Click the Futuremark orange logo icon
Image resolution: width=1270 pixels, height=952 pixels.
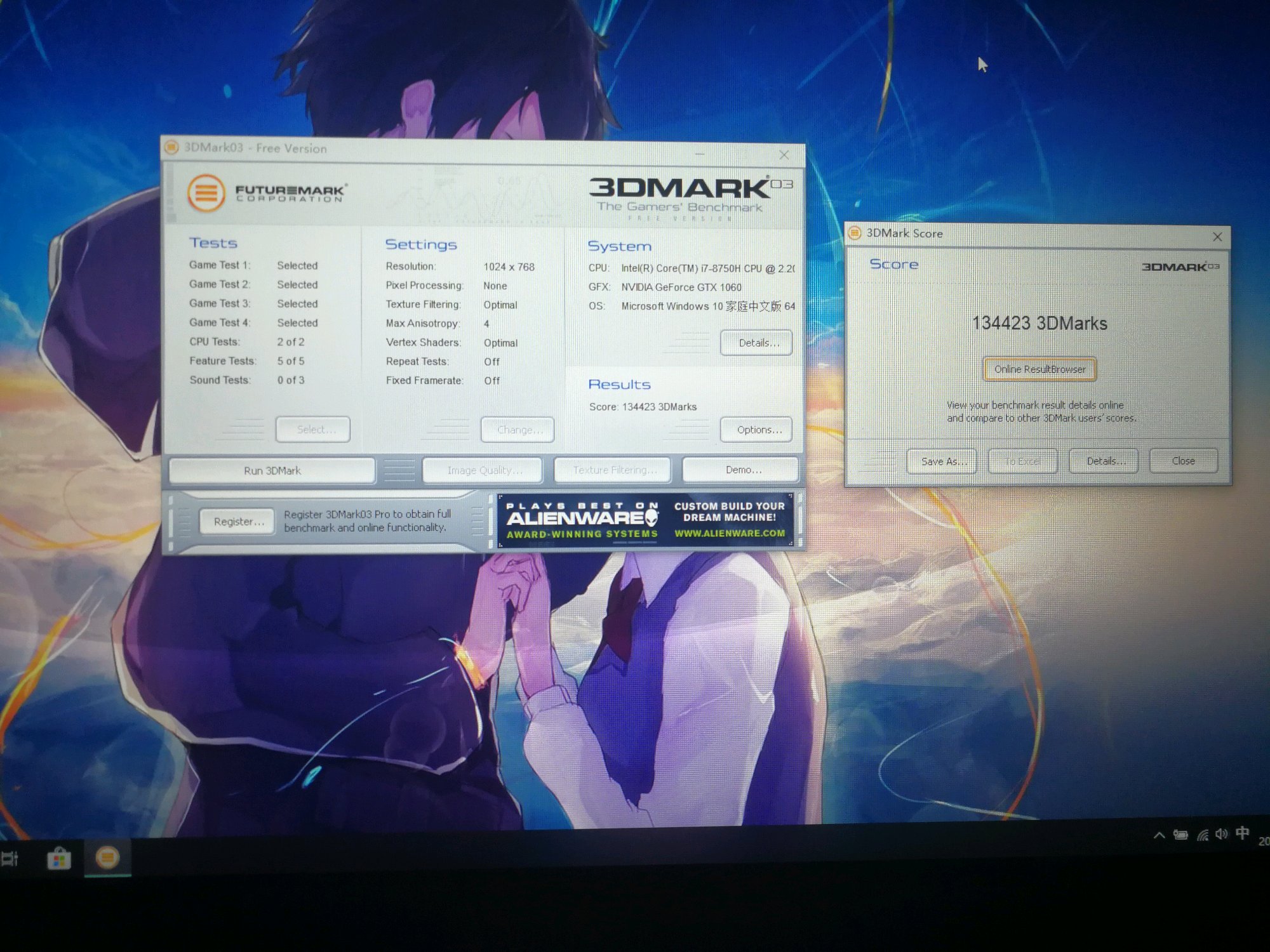[x=206, y=192]
